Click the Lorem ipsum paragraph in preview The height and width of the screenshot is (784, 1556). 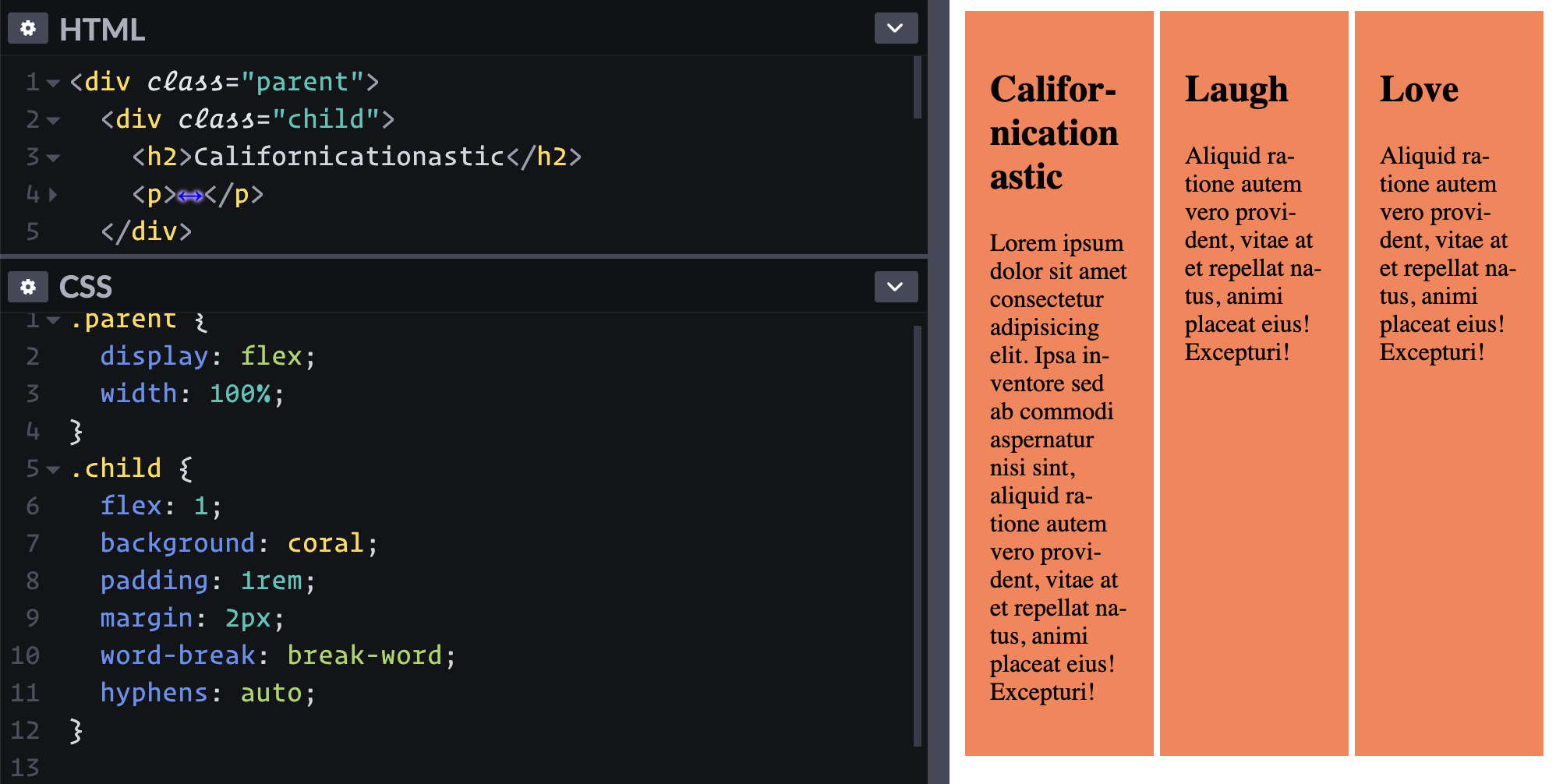click(x=1059, y=468)
